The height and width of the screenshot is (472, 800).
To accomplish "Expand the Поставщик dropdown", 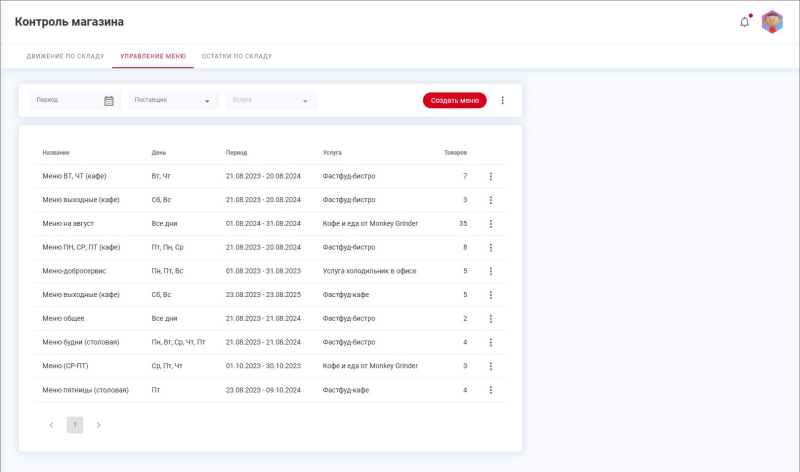I will point(174,100).
